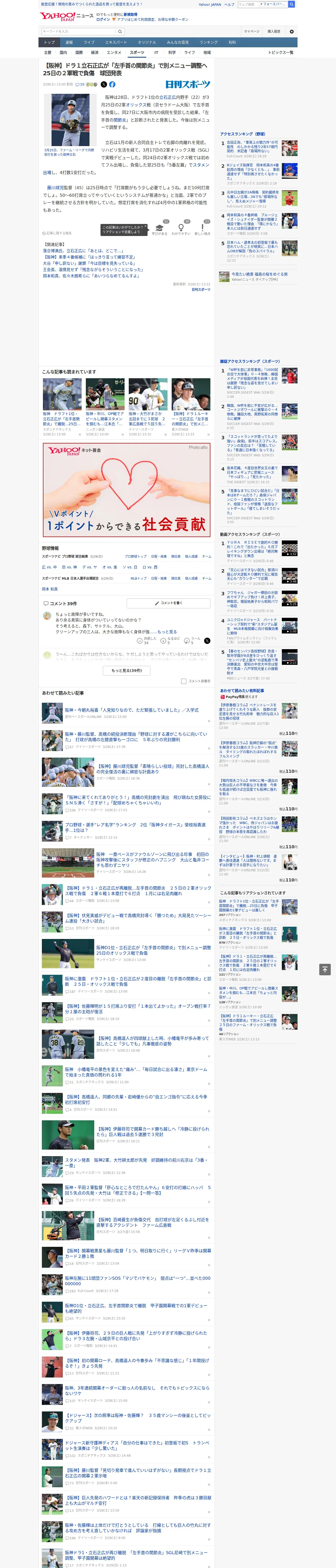Toggle コメント非表示 checkbox
Viewport: 336px width, 1568px height.
(x=183, y=681)
